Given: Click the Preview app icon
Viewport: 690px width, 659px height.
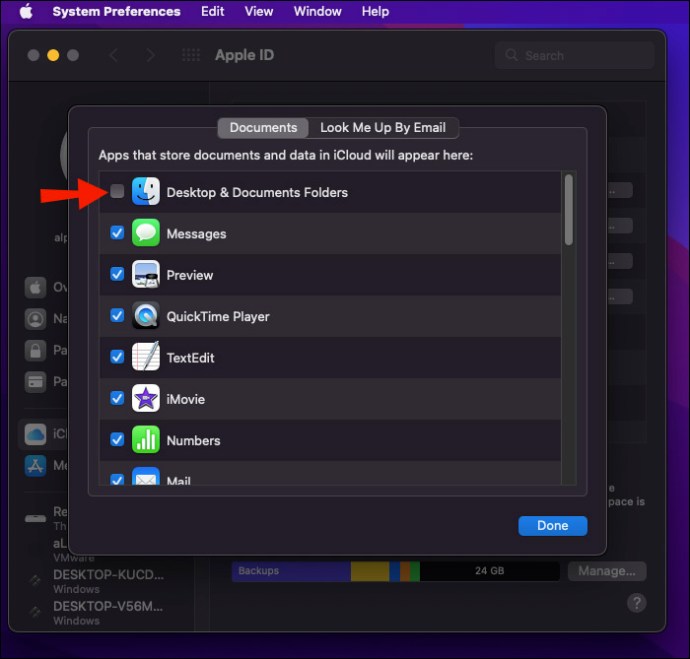Looking at the screenshot, I should pos(146,274).
